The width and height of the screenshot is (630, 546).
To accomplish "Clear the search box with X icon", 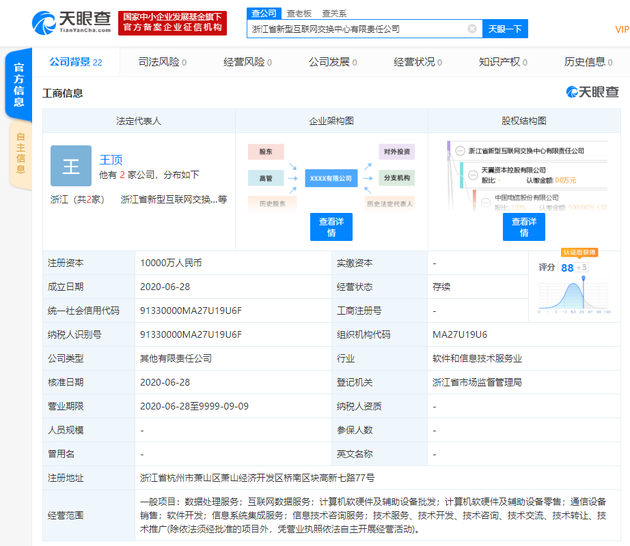I will (472, 29).
